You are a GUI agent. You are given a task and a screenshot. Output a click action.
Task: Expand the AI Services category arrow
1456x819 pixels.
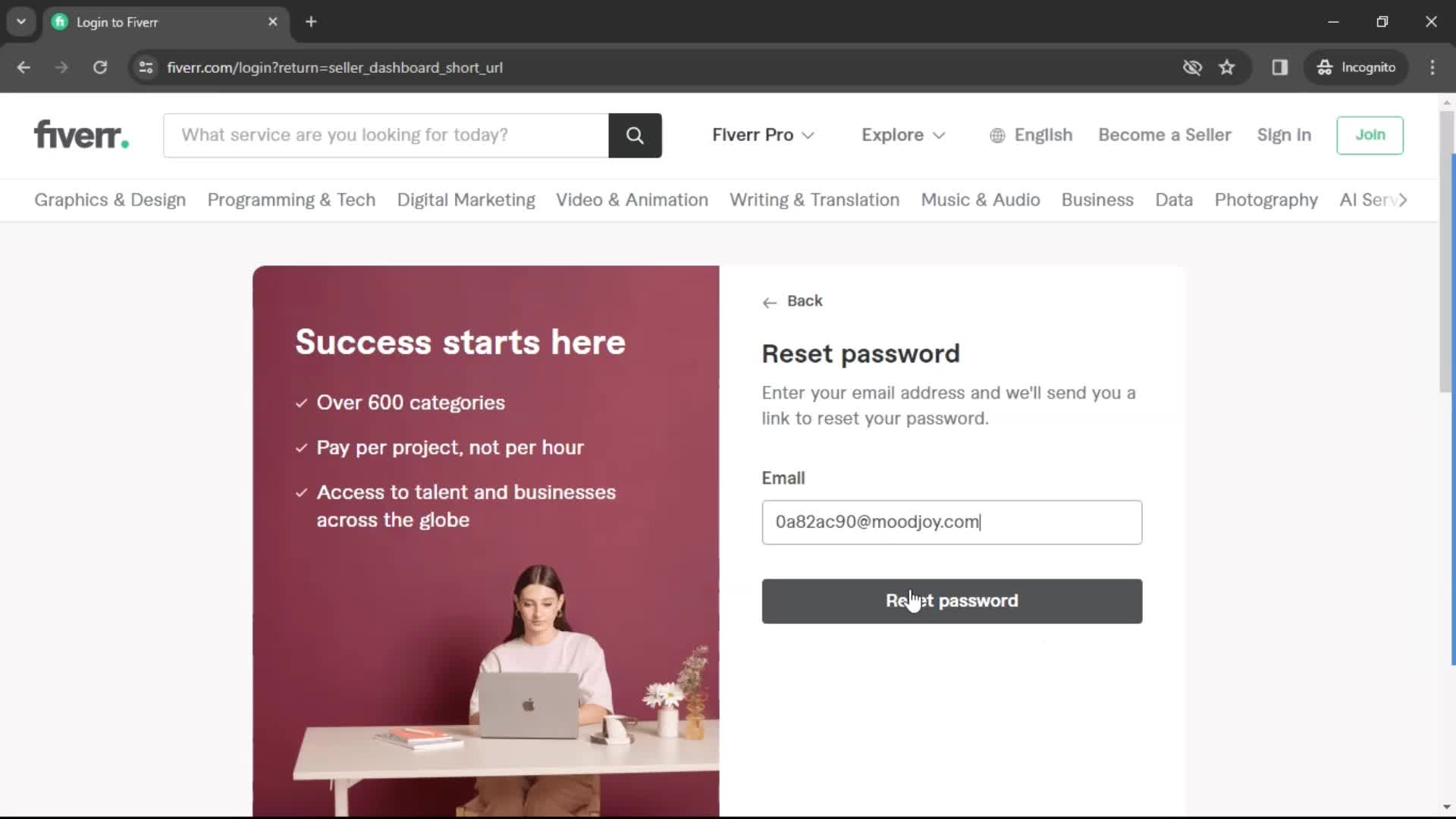tap(1409, 200)
